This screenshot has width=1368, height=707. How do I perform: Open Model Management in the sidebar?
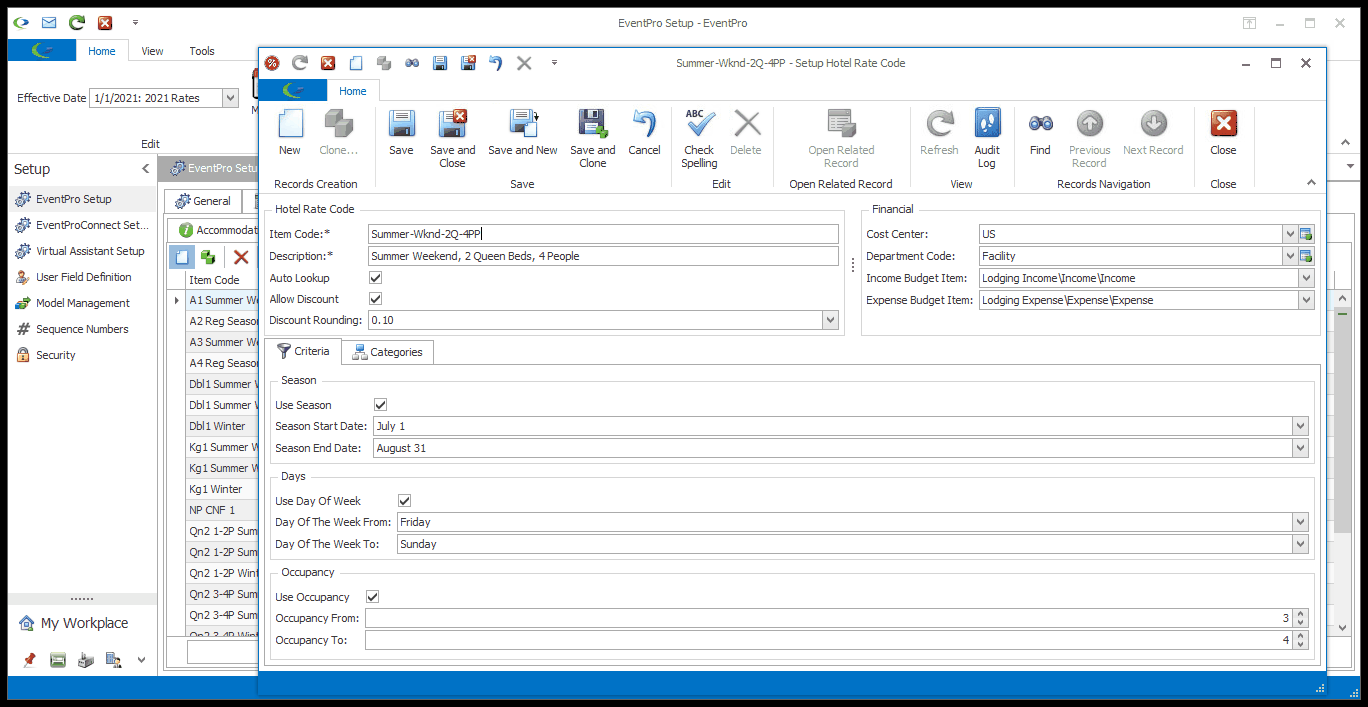[82, 303]
